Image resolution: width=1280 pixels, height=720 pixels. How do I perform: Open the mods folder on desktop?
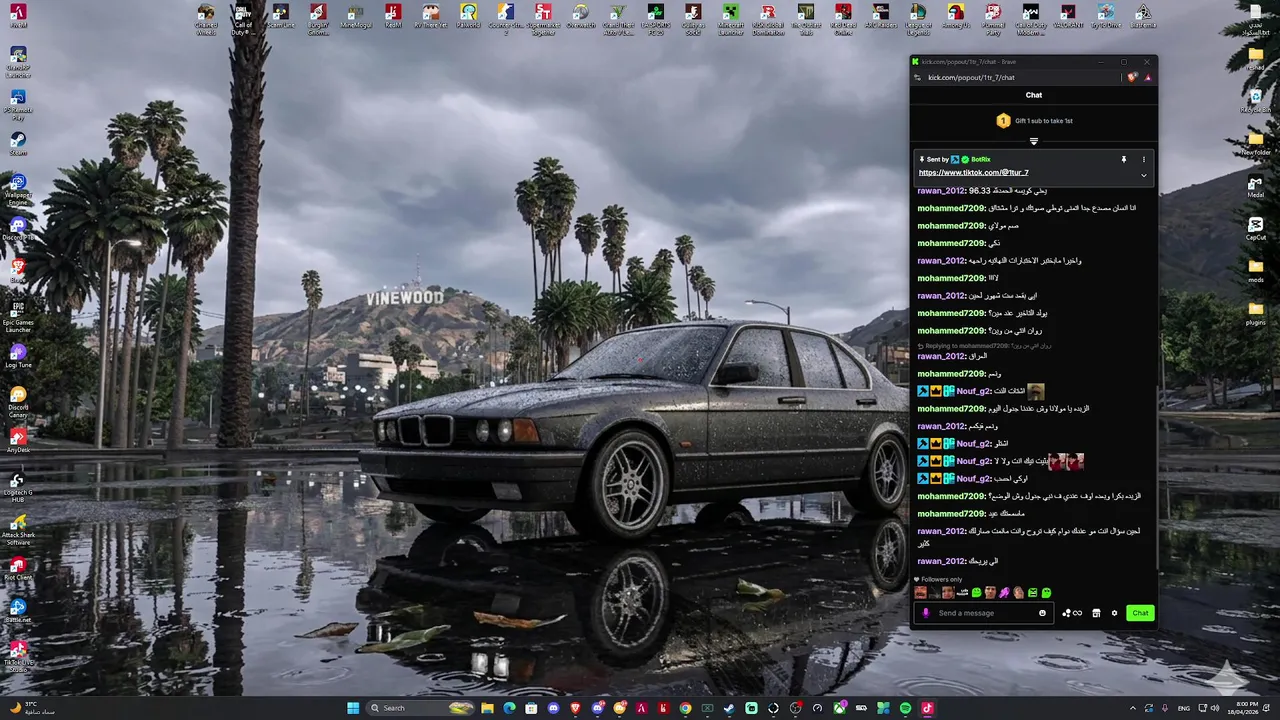click(x=1256, y=270)
